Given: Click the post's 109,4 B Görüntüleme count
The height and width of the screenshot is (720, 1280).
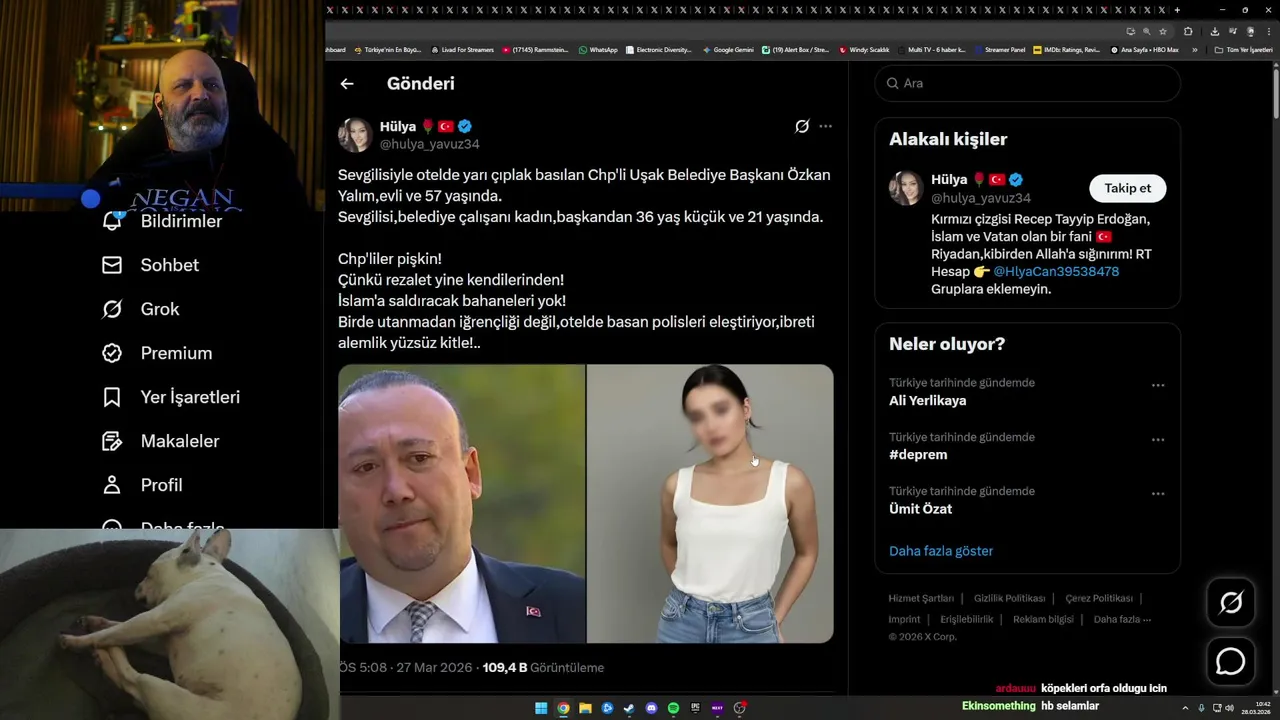Looking at the screenshot, I should pos(543,668).
